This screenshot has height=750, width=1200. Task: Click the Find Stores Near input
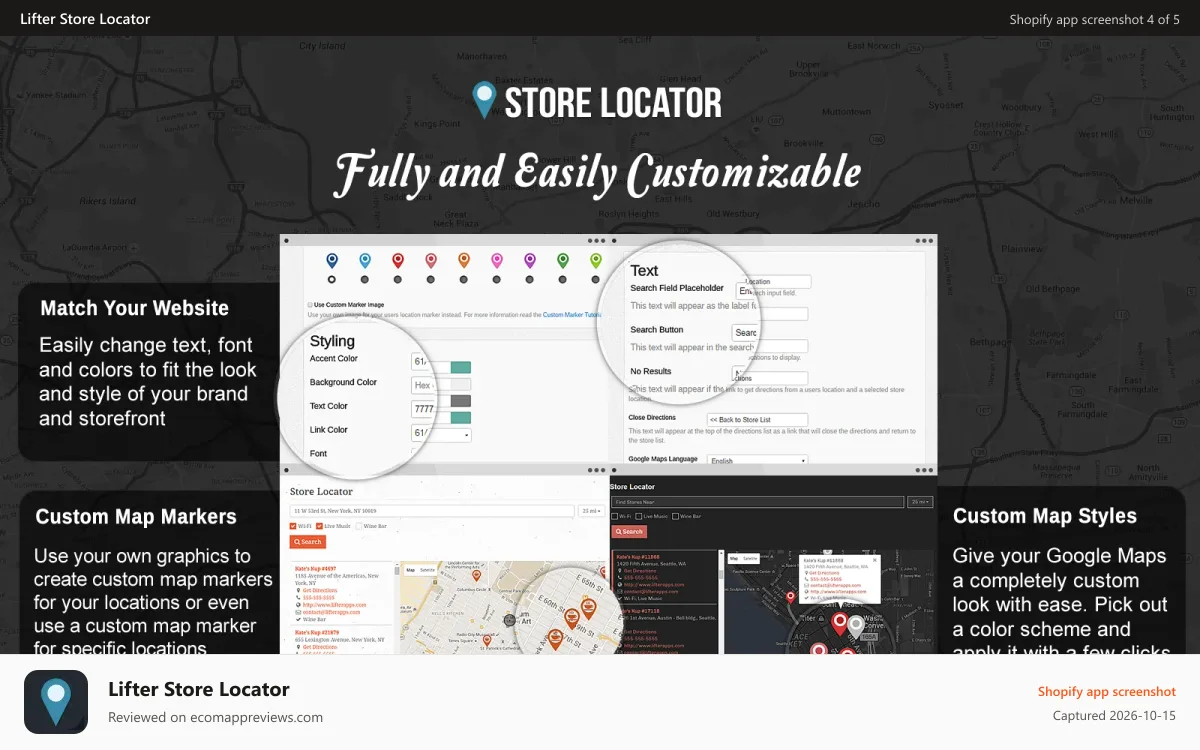tap(757, 501)
